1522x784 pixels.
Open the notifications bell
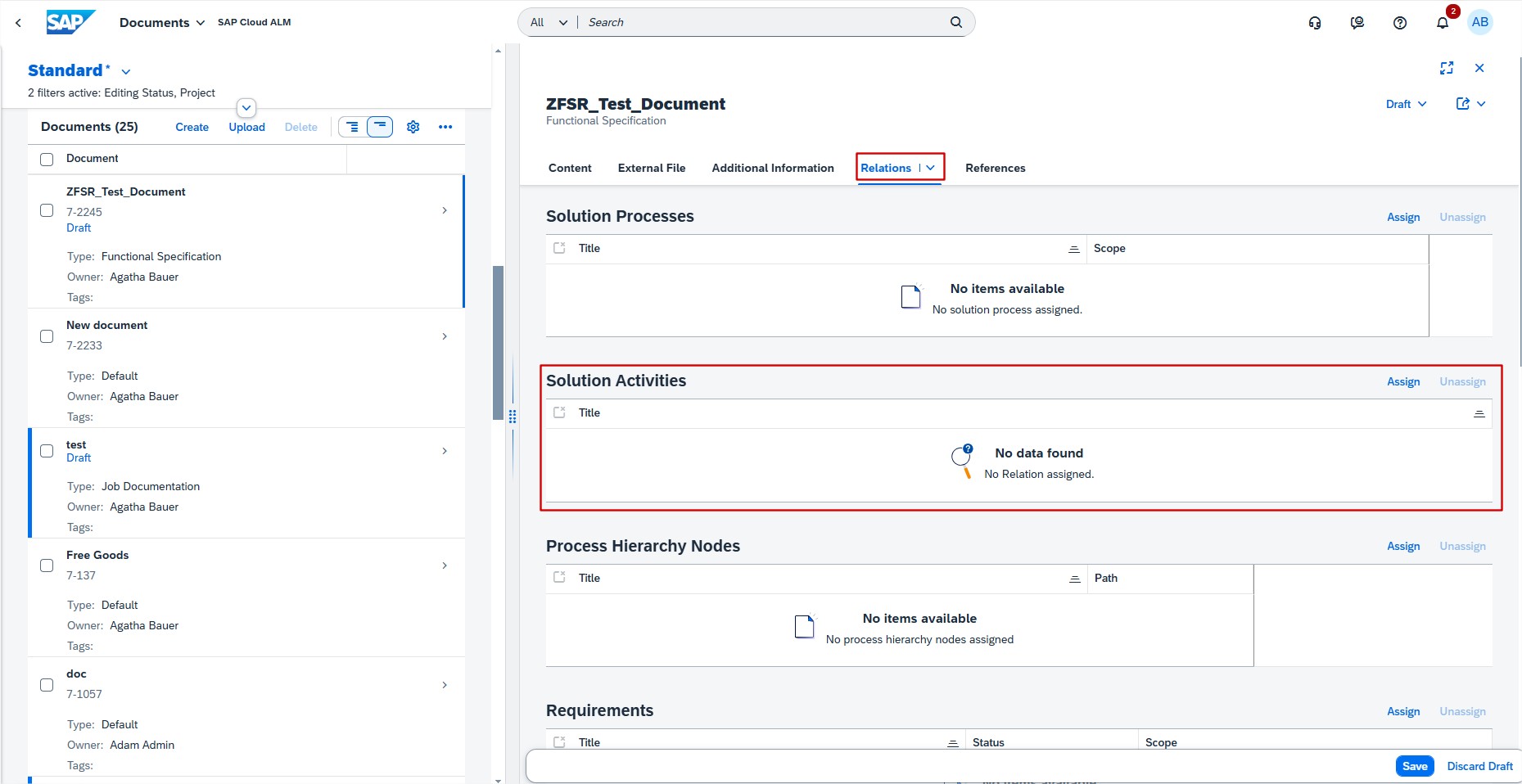tap(1442, 23)
